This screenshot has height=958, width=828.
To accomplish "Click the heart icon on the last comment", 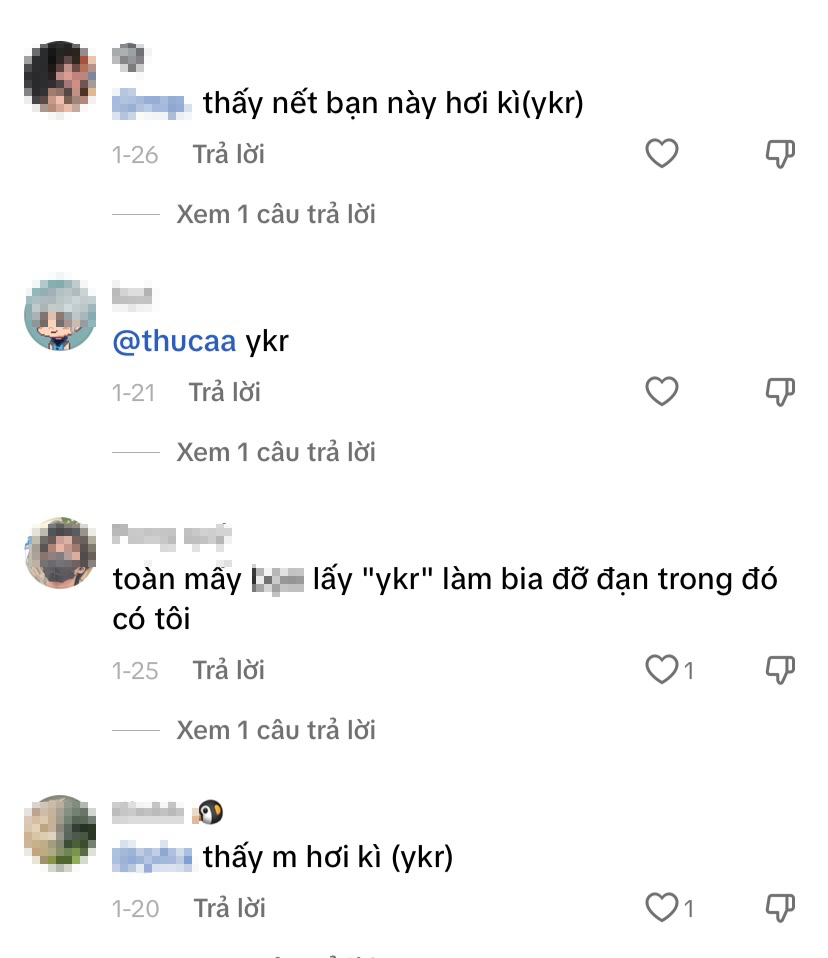I will 664,907.
